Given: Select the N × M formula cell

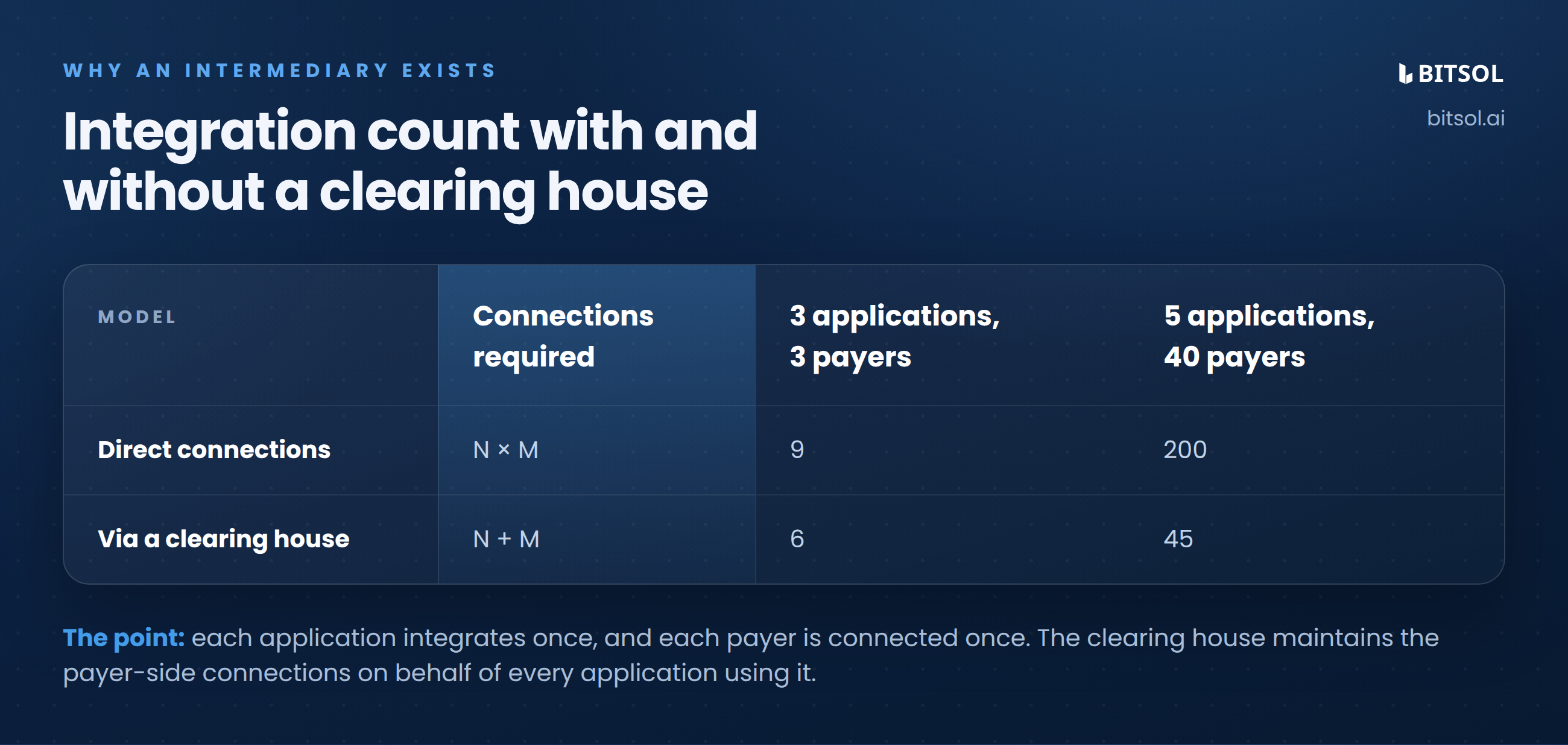Looking at the screenshot, I should pos(506,450).
